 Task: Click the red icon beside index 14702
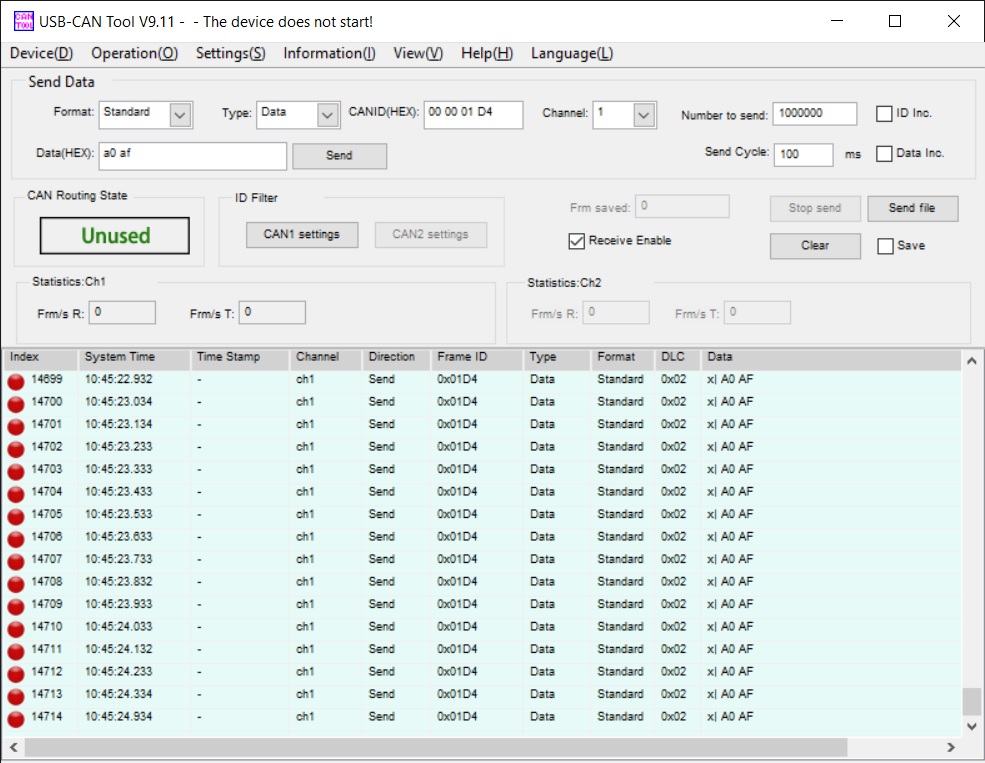[x=16, y=448]
